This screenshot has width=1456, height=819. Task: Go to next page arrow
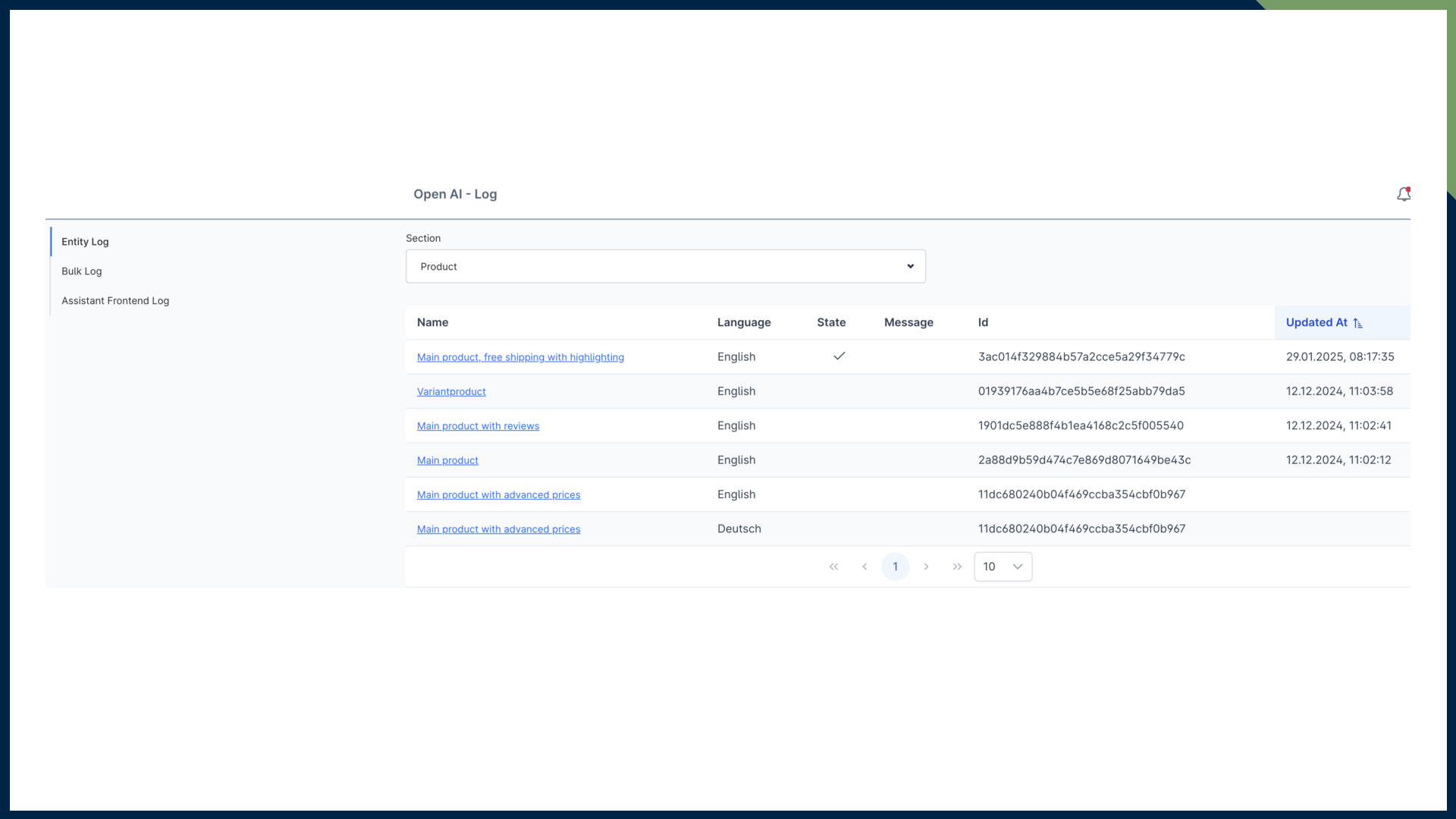click(x=926, y=566)
